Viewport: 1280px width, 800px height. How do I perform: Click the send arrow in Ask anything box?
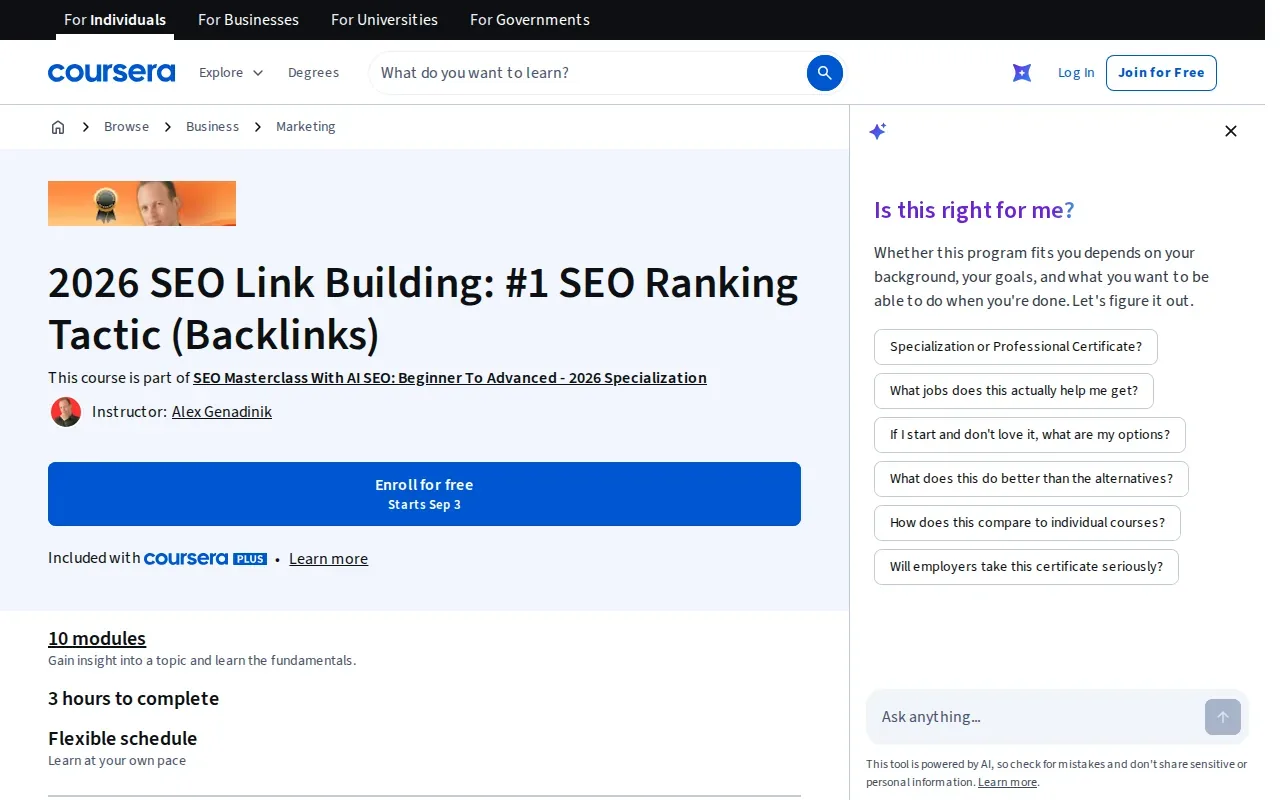click(x=1223, y=717)
